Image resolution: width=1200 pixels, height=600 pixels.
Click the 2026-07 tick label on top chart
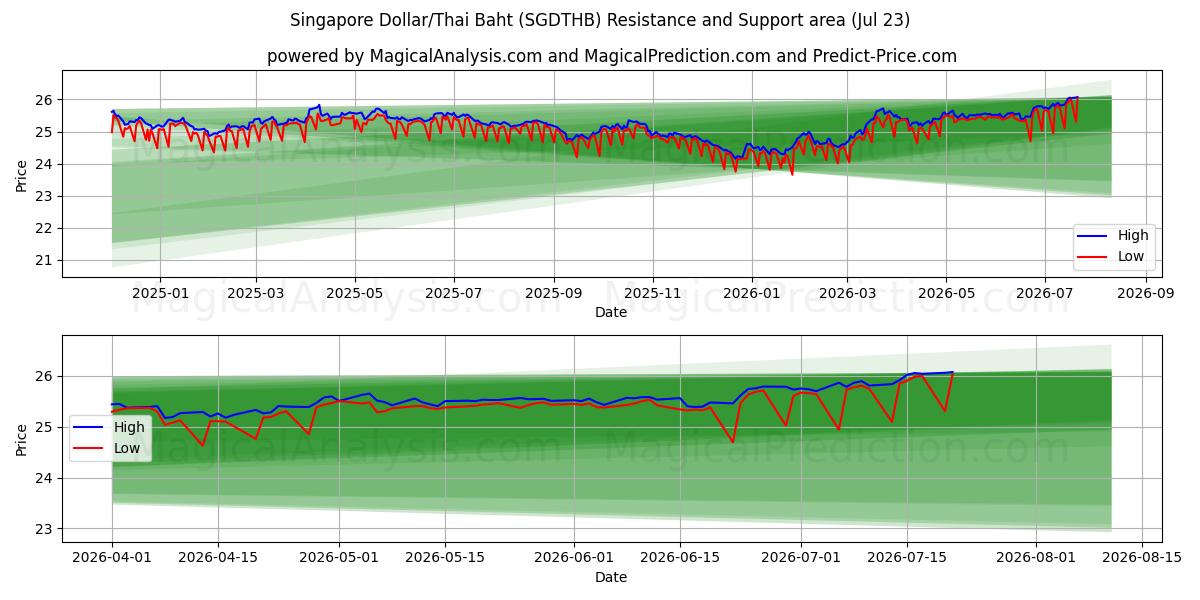(x=1045, y=294)
